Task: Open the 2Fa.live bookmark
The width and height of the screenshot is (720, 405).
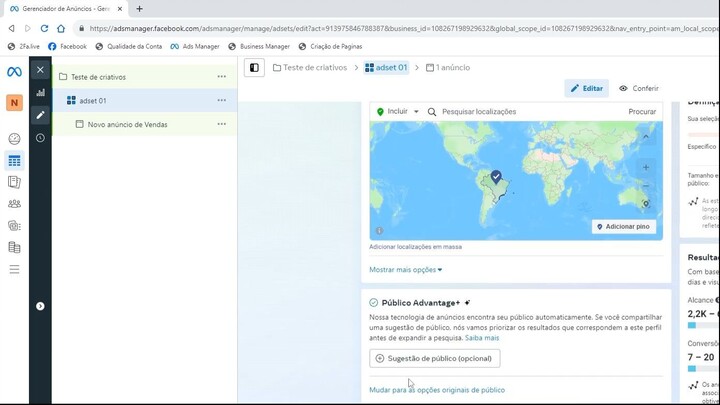Action: pyautogui.click(x=24, y=46)
